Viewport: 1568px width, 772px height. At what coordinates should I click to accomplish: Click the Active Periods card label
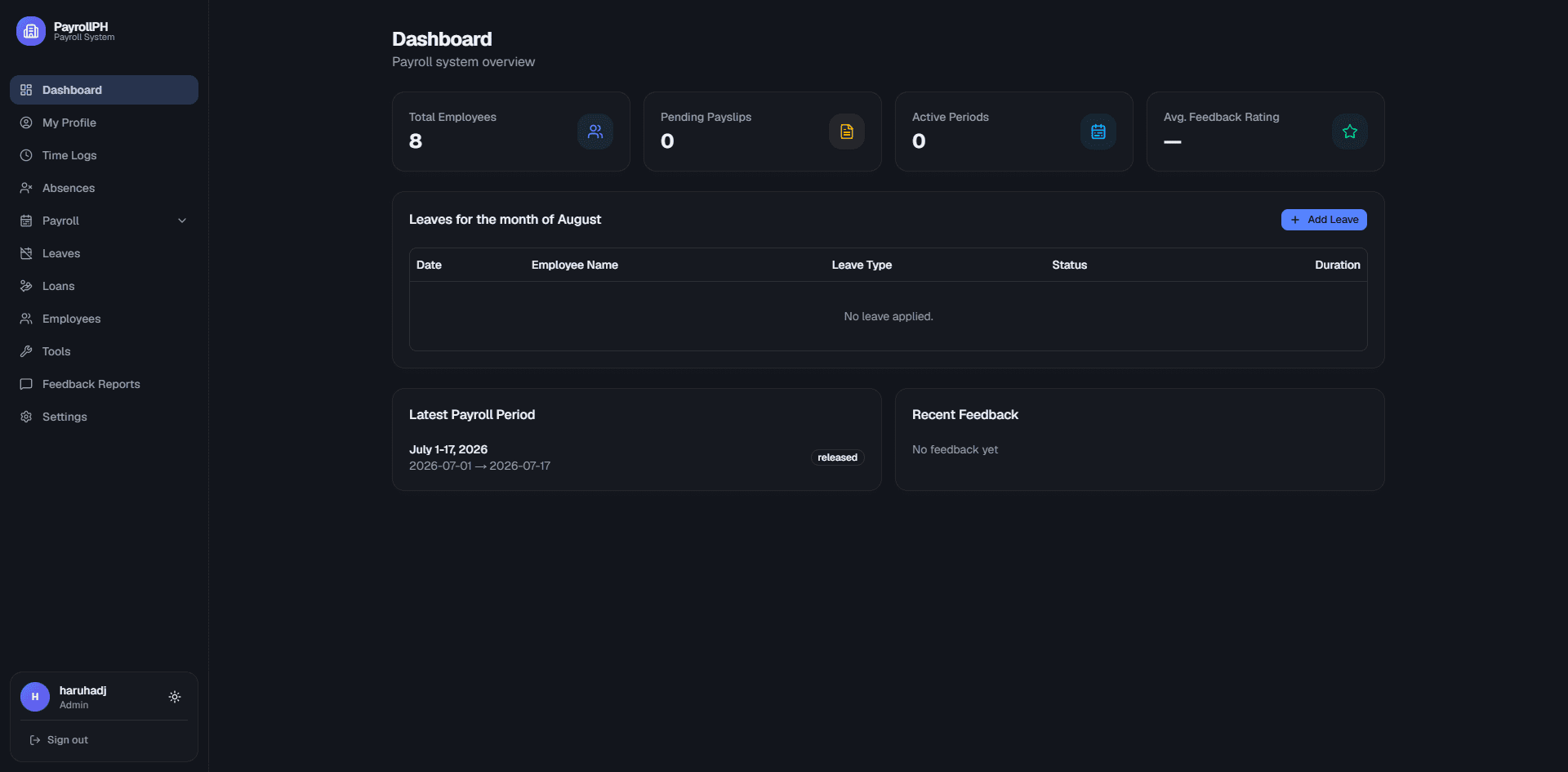[x=950, y=117]
